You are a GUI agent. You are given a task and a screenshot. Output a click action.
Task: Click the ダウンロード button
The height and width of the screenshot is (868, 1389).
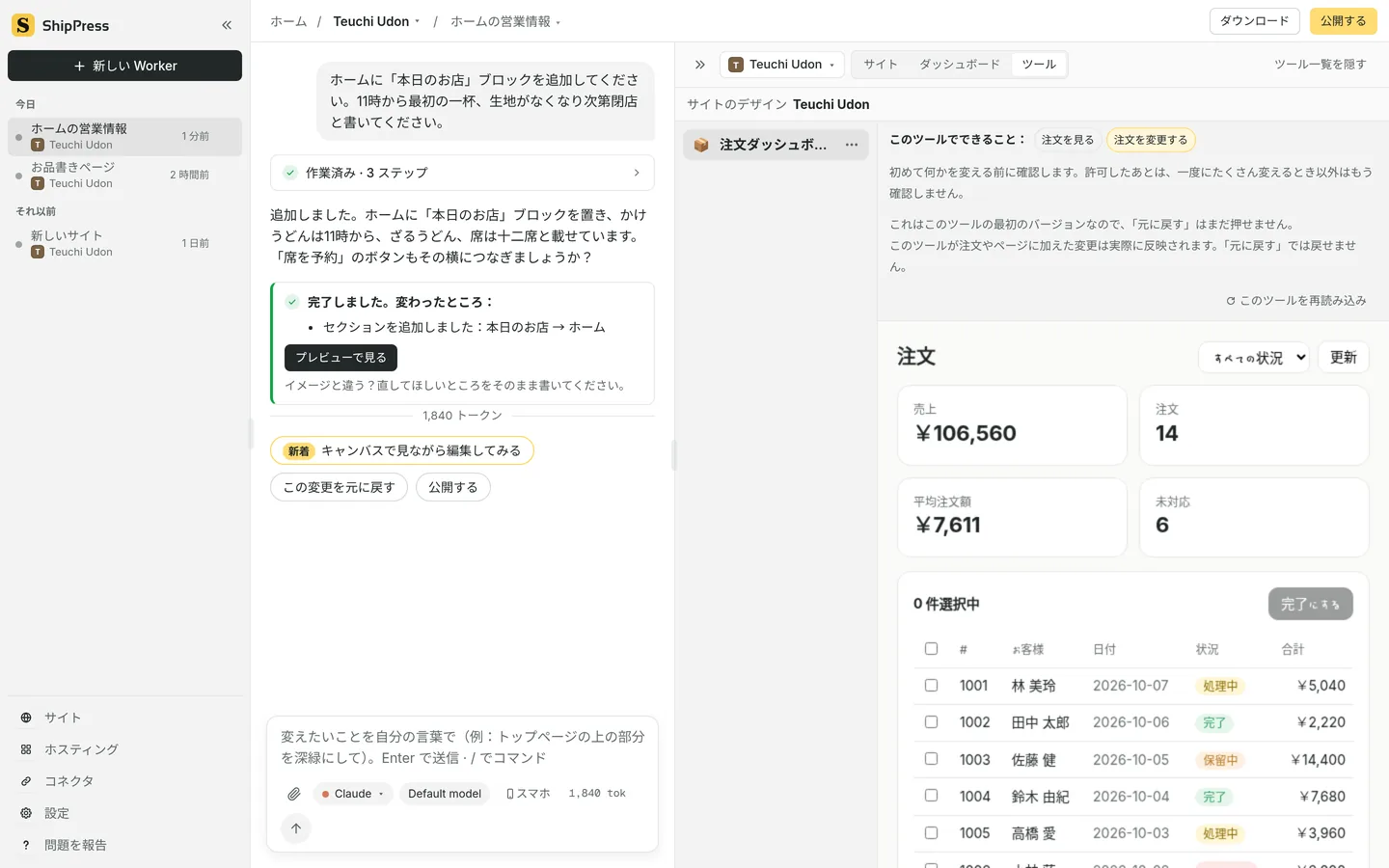pyautogui.click(x=1254, y=21)
